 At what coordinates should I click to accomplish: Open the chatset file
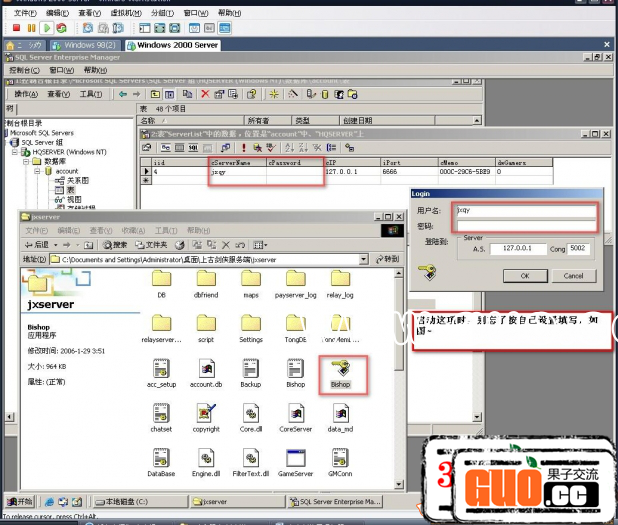click(x=161, y=418)
